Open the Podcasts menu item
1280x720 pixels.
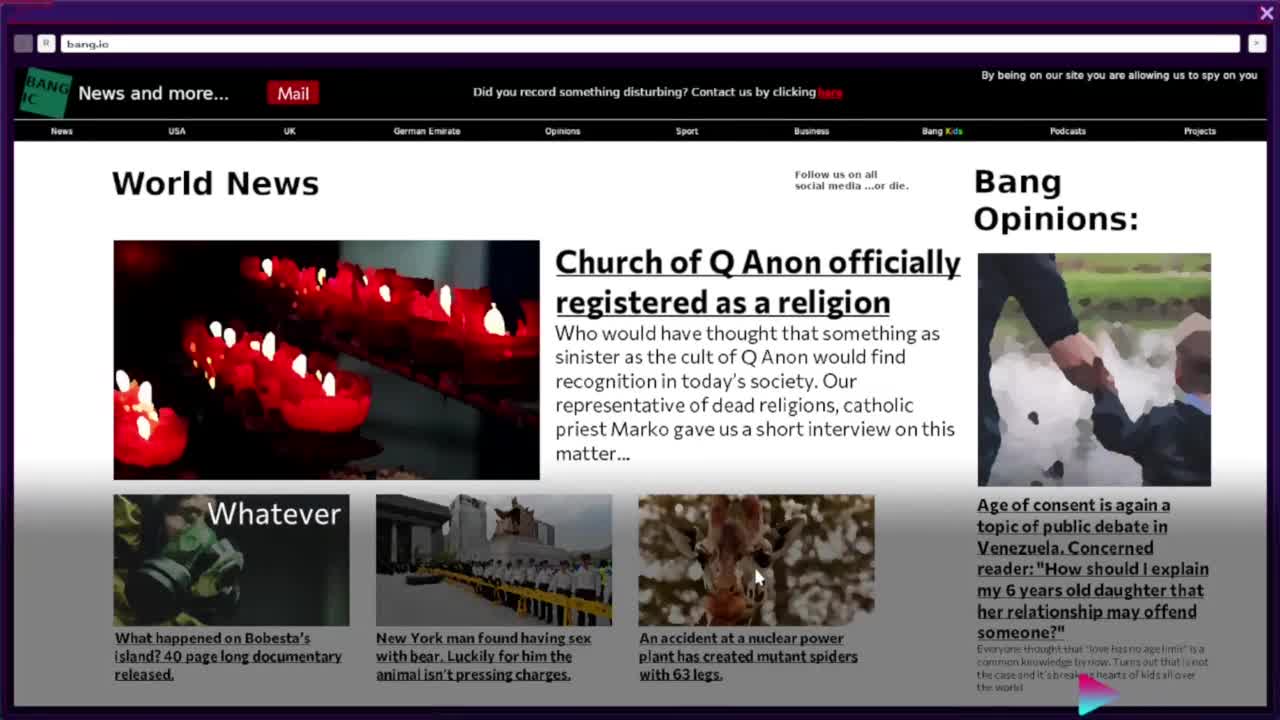[1067, 131]
